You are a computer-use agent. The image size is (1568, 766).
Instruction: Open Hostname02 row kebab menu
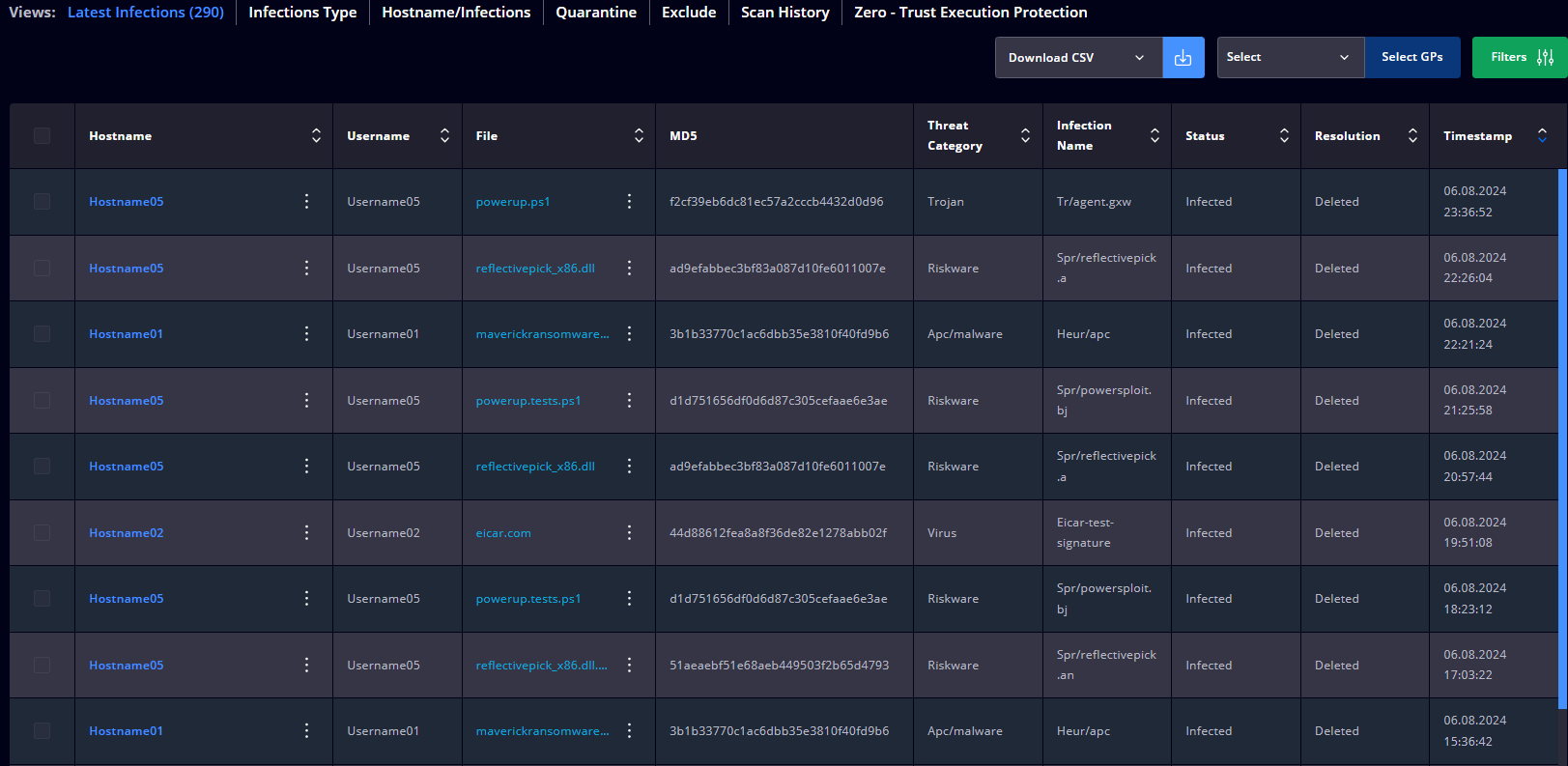click(x=307, y=532)
